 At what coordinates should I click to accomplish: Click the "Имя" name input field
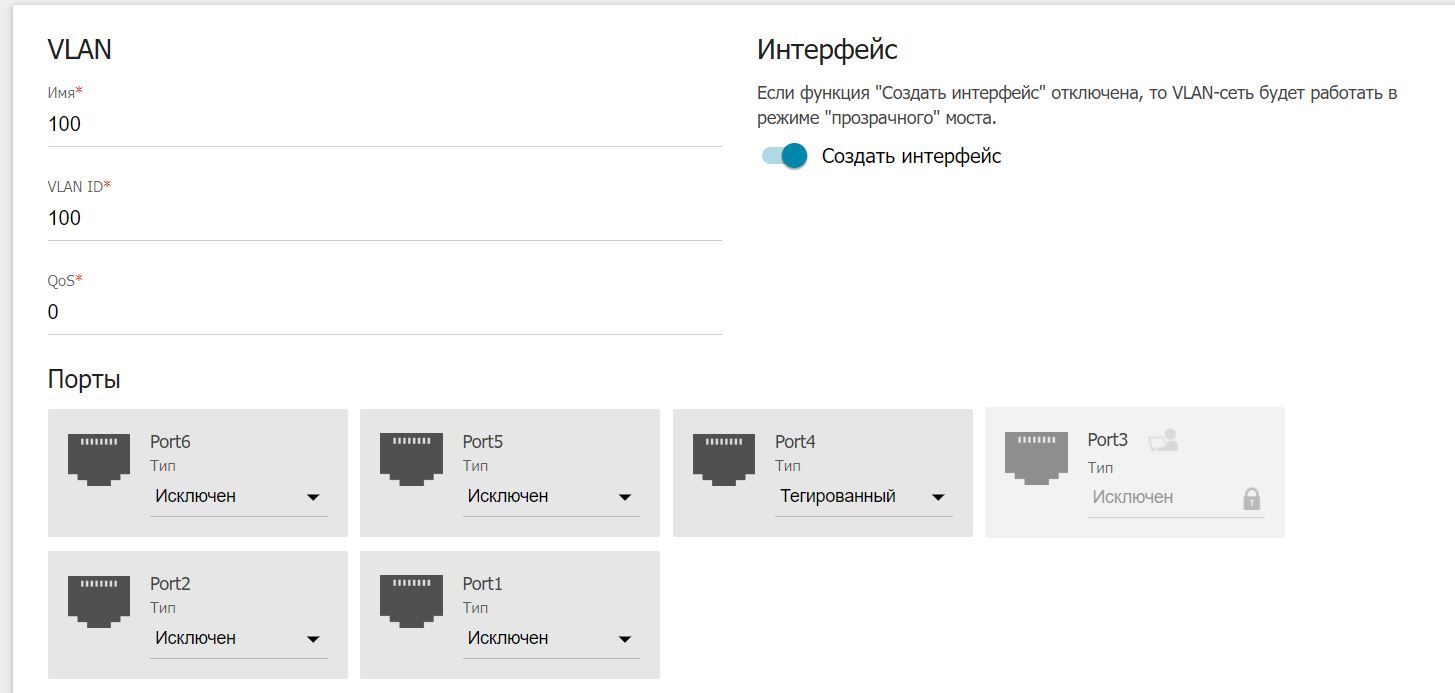384,125
